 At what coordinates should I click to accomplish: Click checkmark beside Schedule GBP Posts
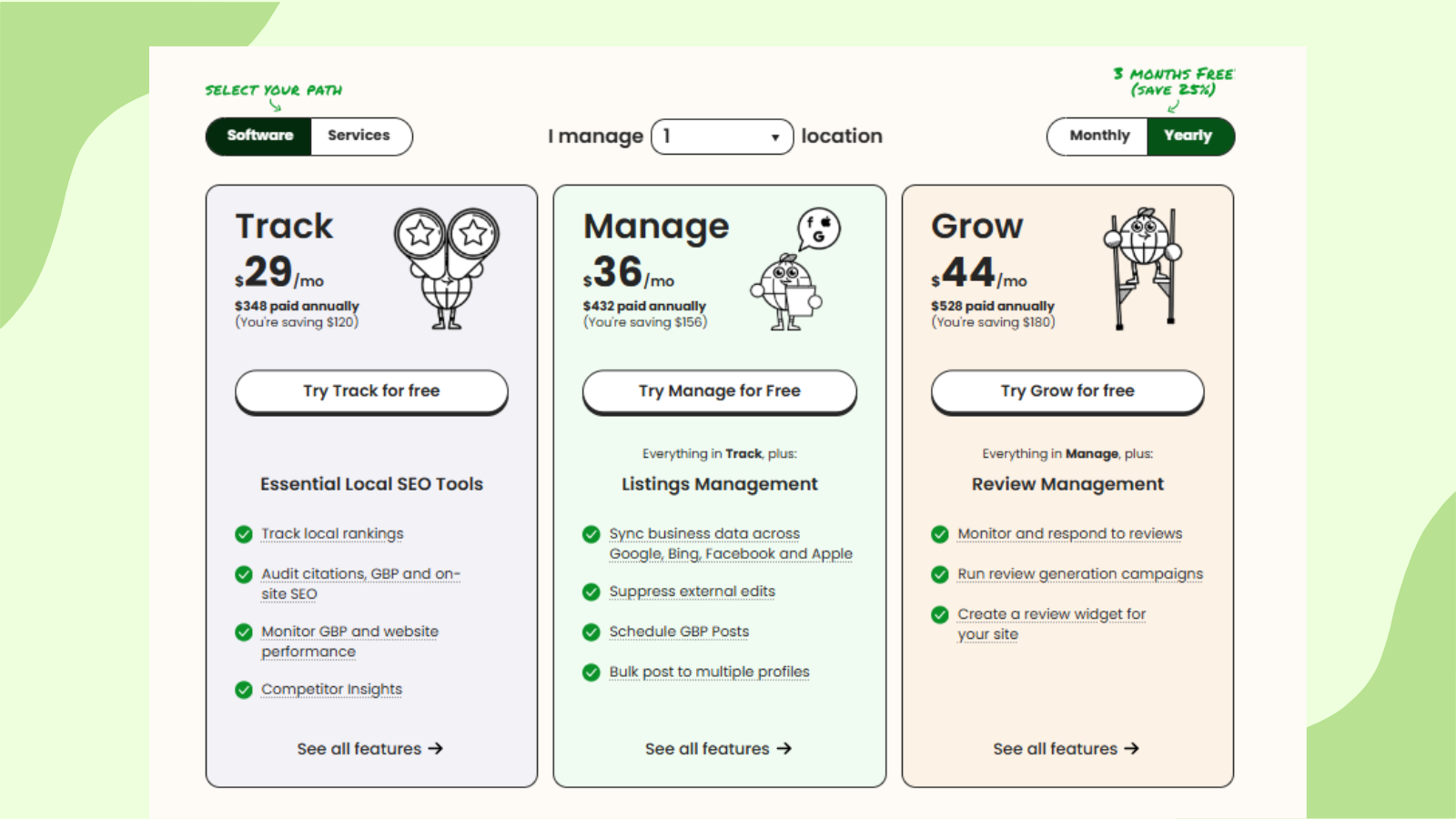click(x=591, y=632)
